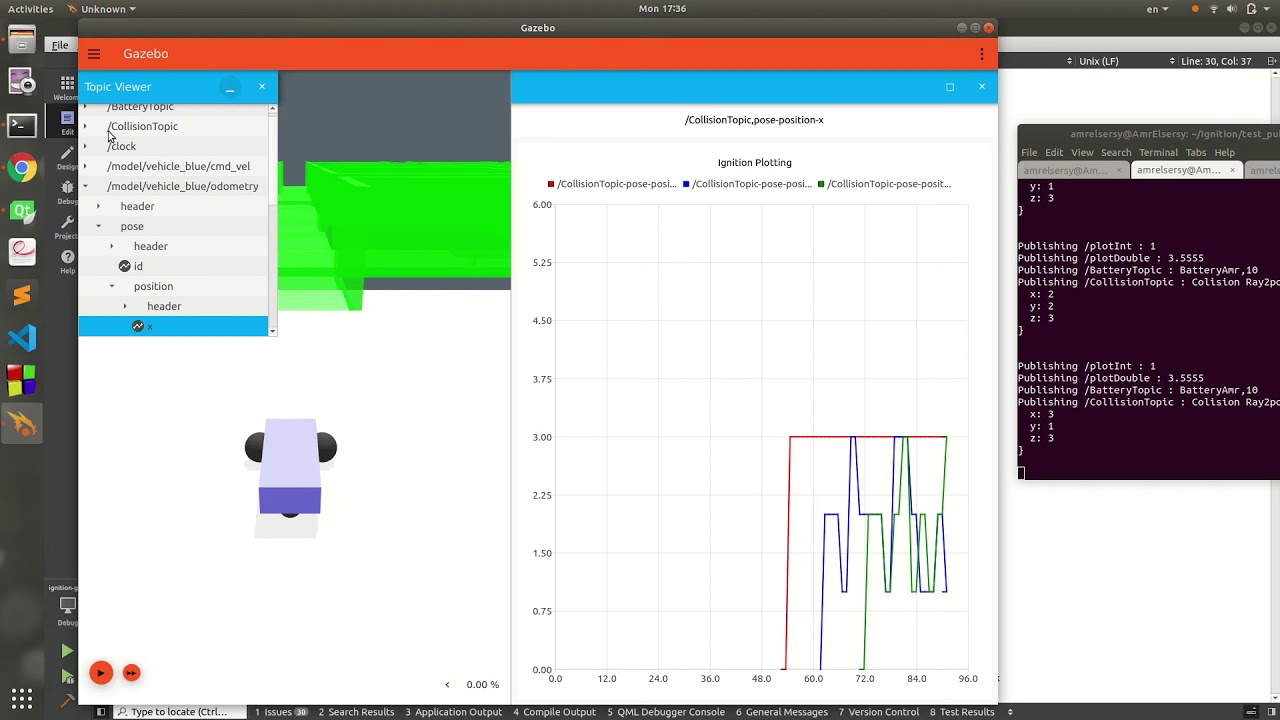
Task: Open Sublime Text from the dock
Action: (x=22, y=296)
